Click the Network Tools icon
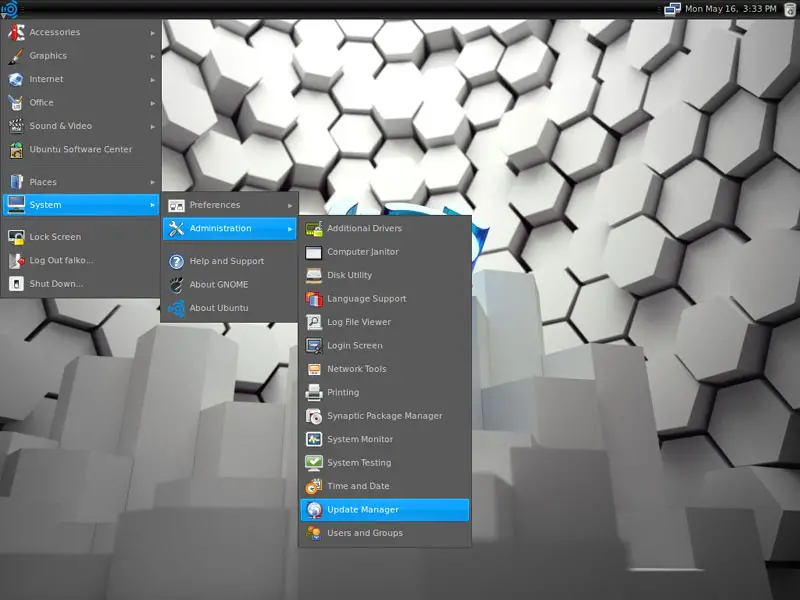The height and width of the screenshot is (600, 800). (x=314, y=369)
